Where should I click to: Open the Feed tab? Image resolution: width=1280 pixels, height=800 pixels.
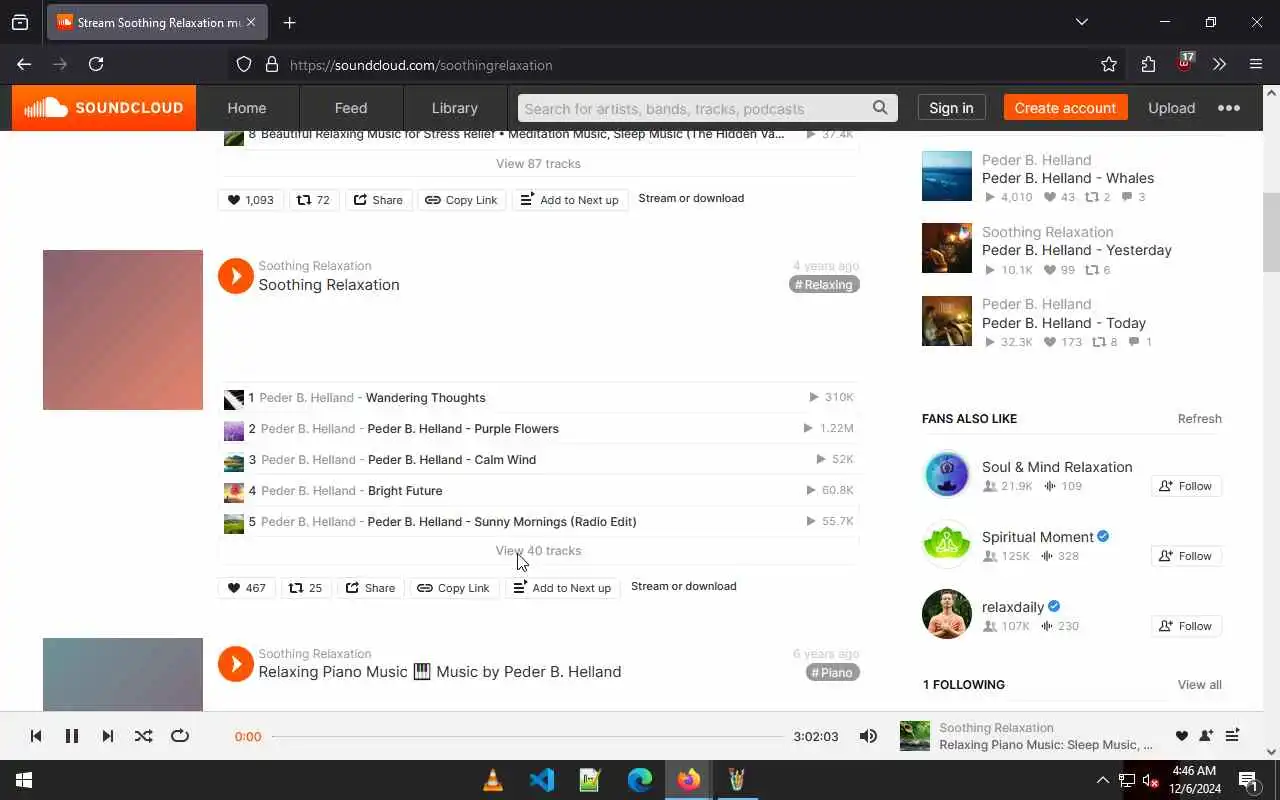tap(351, 108)
